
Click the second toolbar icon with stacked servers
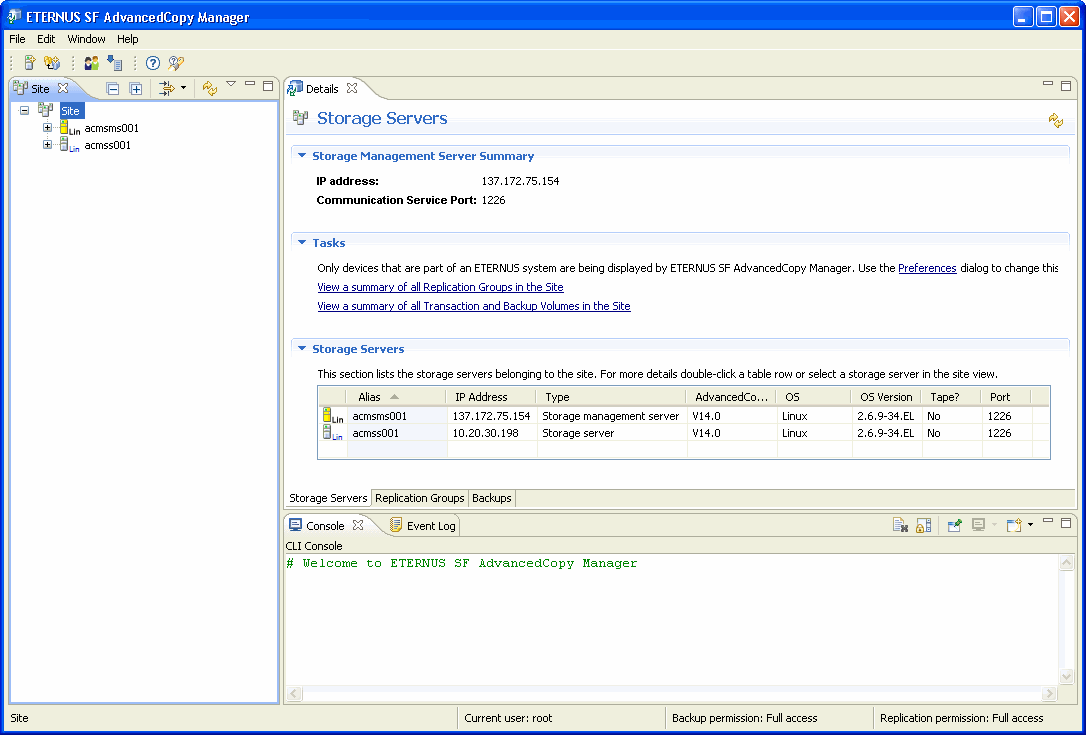coord(52,63)
